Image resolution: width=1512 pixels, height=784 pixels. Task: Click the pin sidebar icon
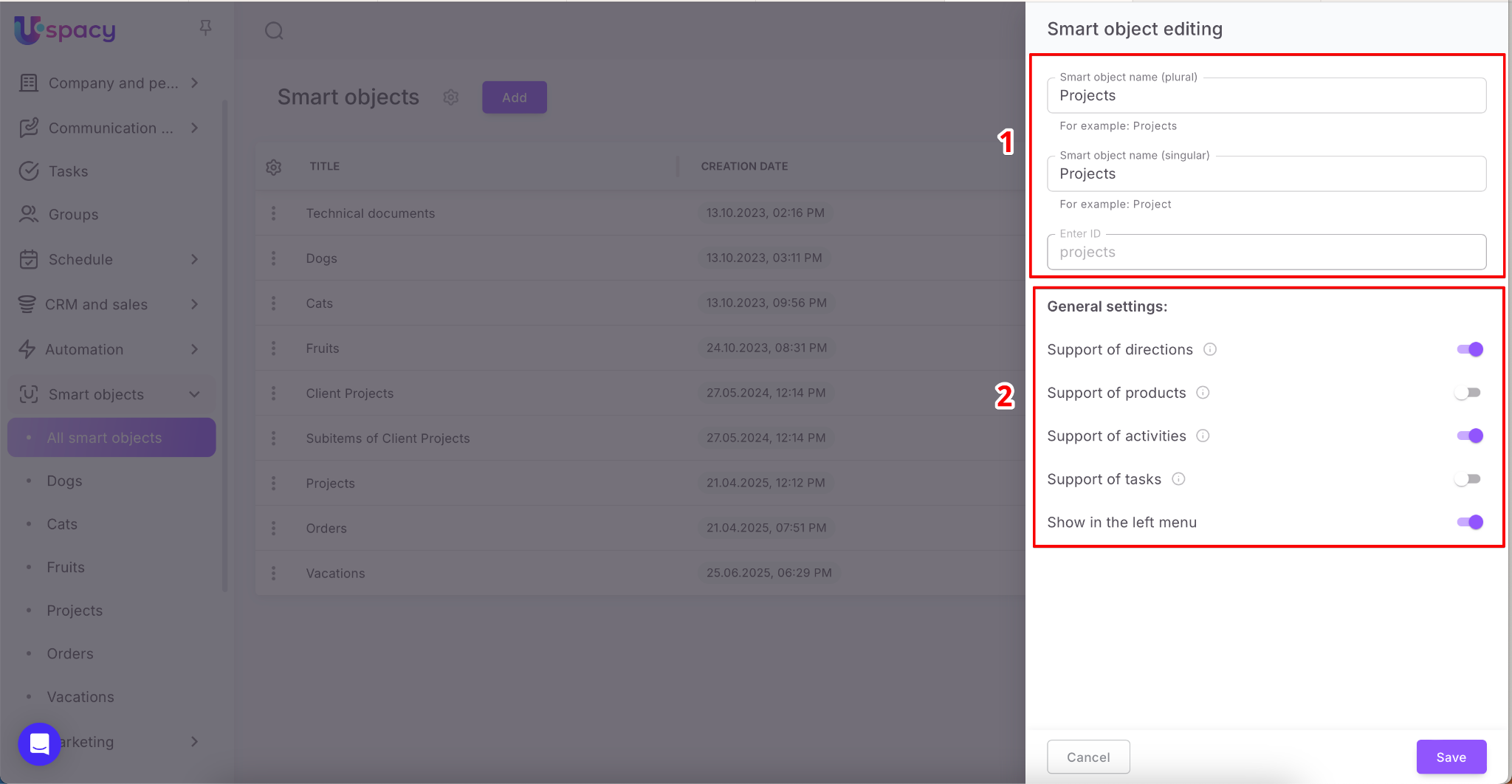[205, 28]
